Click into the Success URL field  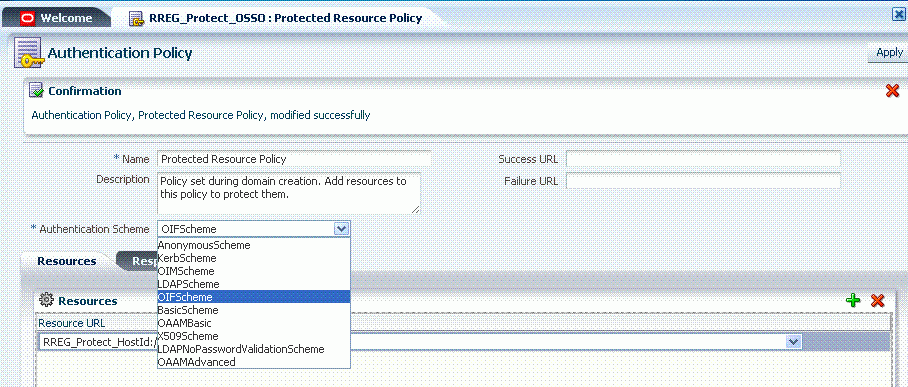[x=703, y=159]
